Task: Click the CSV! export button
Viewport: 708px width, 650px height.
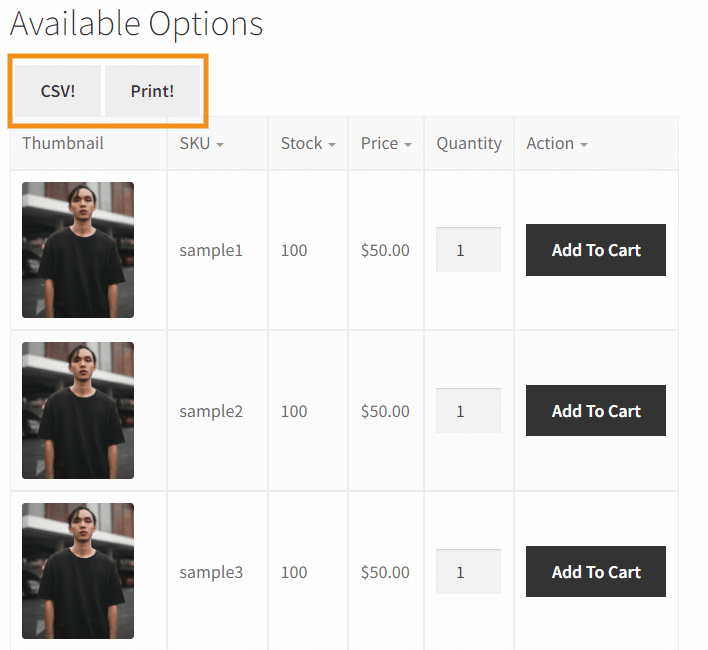Action: [x=58, y=91]
